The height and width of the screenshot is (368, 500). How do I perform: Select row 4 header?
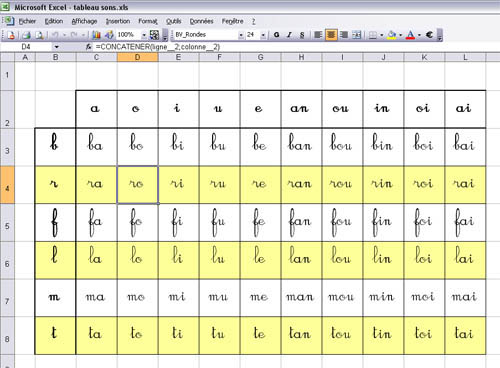(7, 185)
